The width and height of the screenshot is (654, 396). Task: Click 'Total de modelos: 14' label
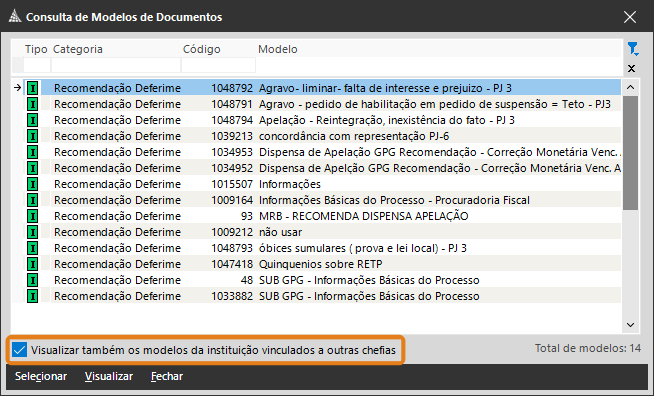[x=588, y=348]
